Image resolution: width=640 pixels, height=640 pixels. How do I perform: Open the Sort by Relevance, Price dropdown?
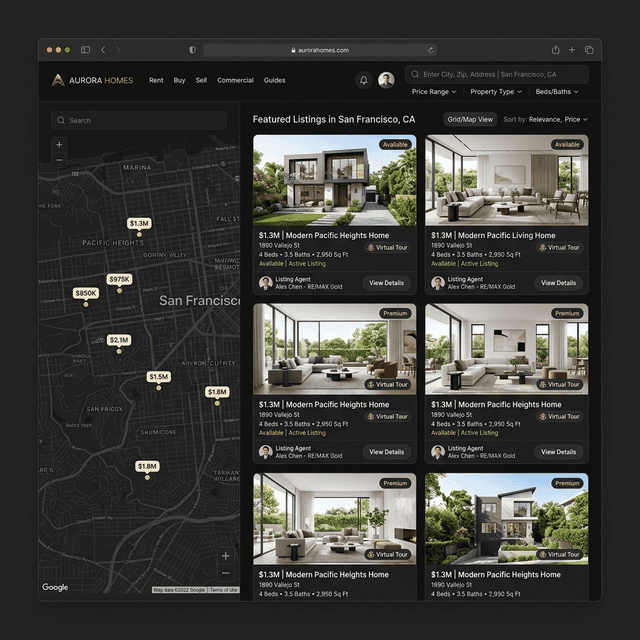point(546,120)
